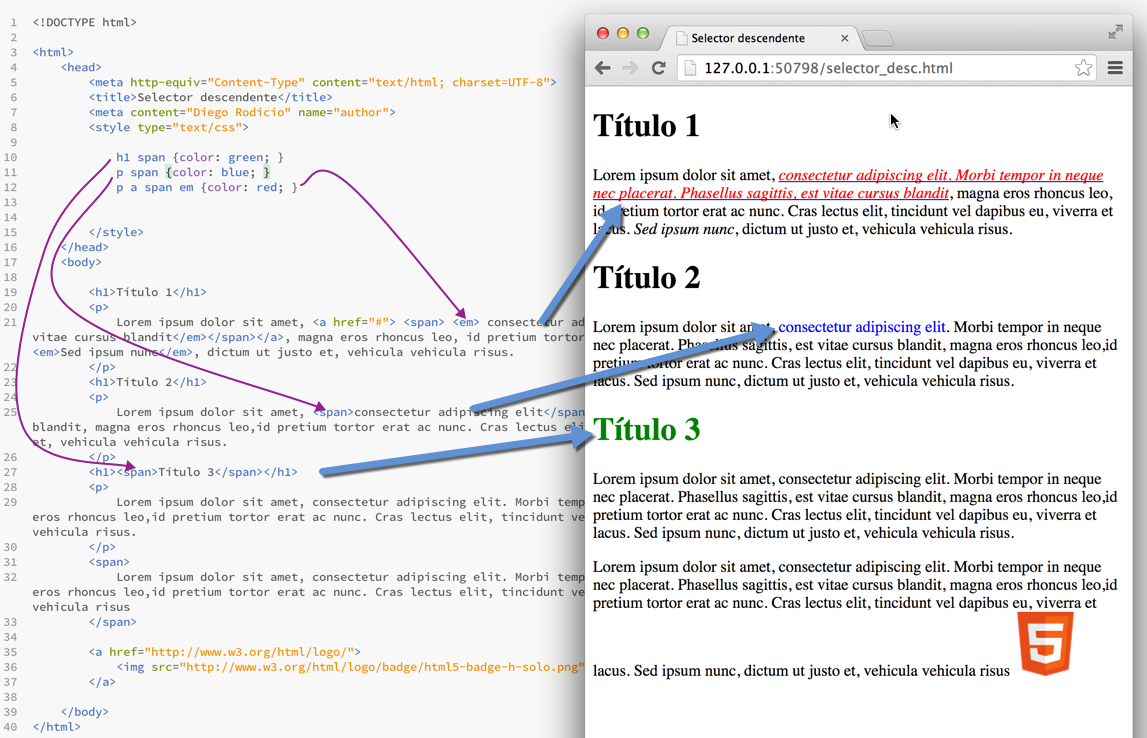Click the green "Título 3" heading
1147x738 pixels.
point(646,429)
